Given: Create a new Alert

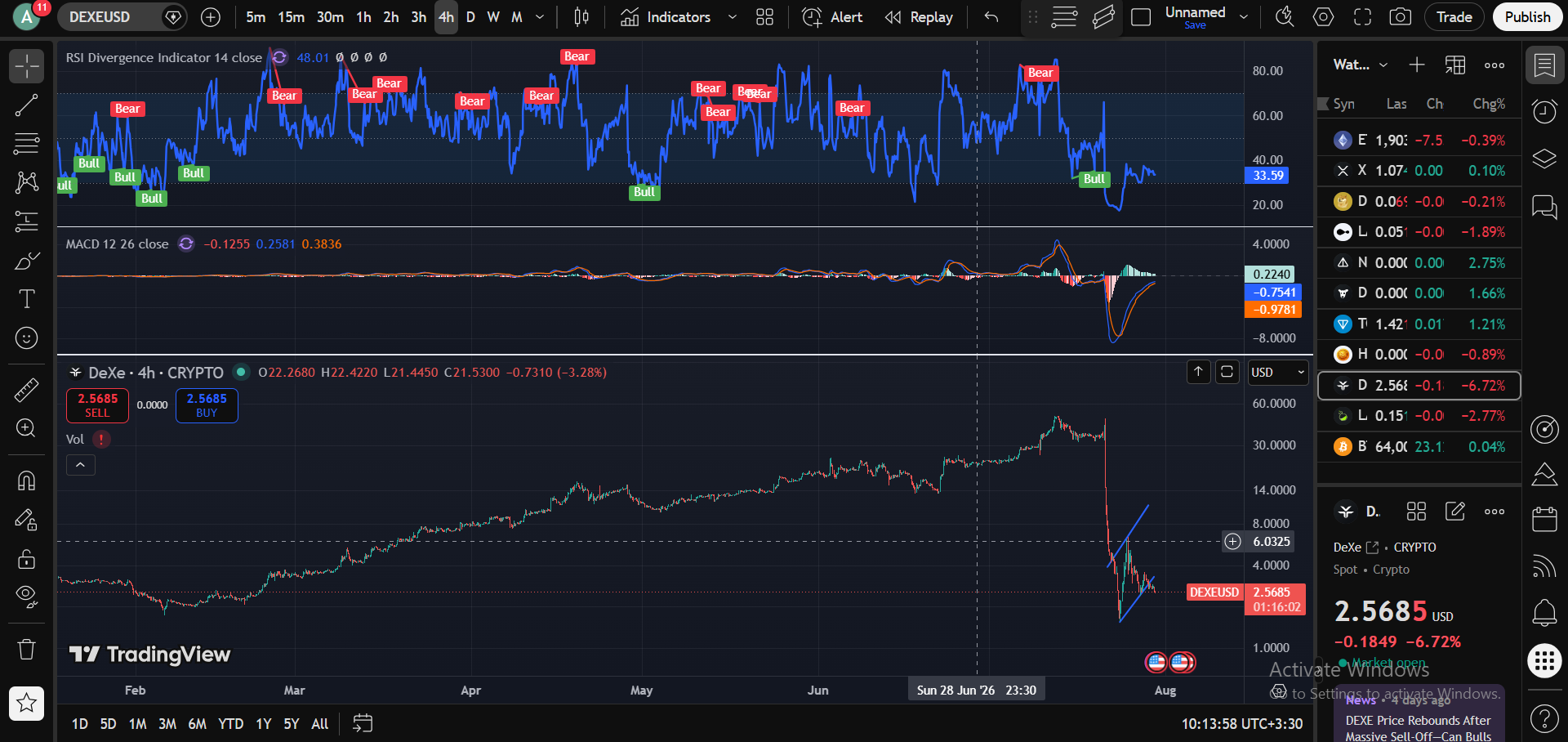Looking at the screenshot, I should [x=832, y=17].
